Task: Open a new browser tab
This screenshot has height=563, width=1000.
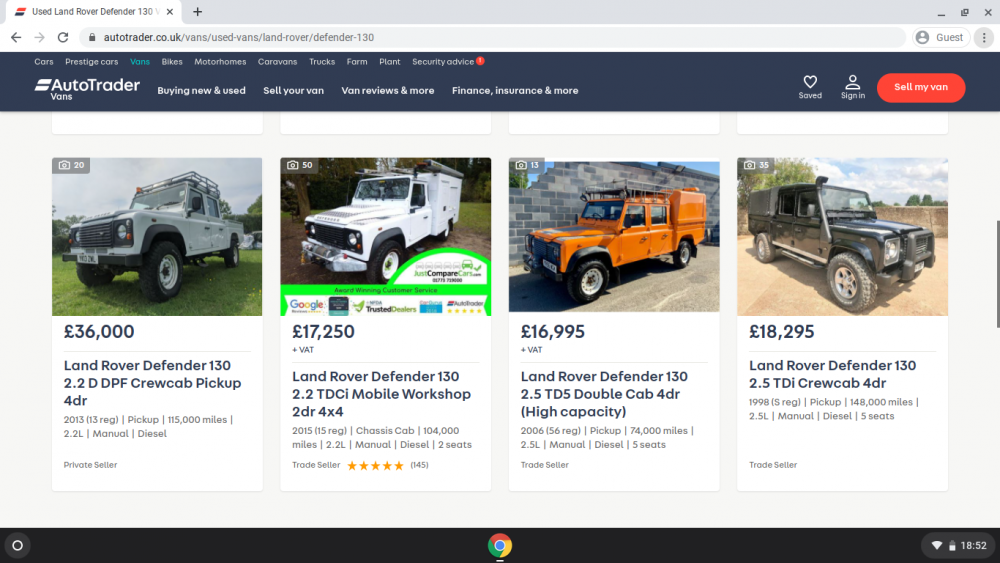Action: coord(198,11)
